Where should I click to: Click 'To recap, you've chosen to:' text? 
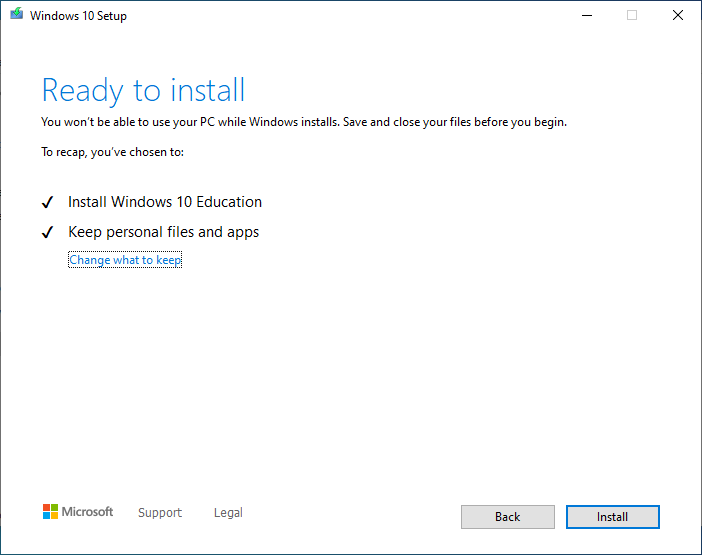pyautogui.click(x=112, y=152)
